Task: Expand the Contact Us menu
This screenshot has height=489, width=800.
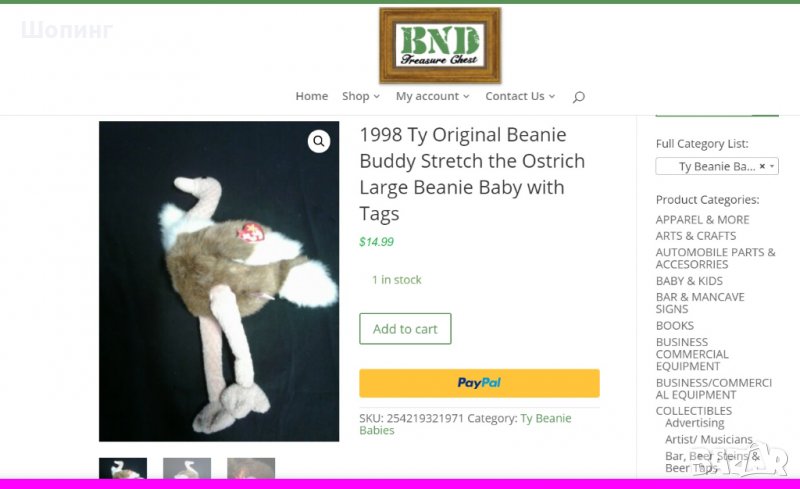Action: [x=520, y=96]
